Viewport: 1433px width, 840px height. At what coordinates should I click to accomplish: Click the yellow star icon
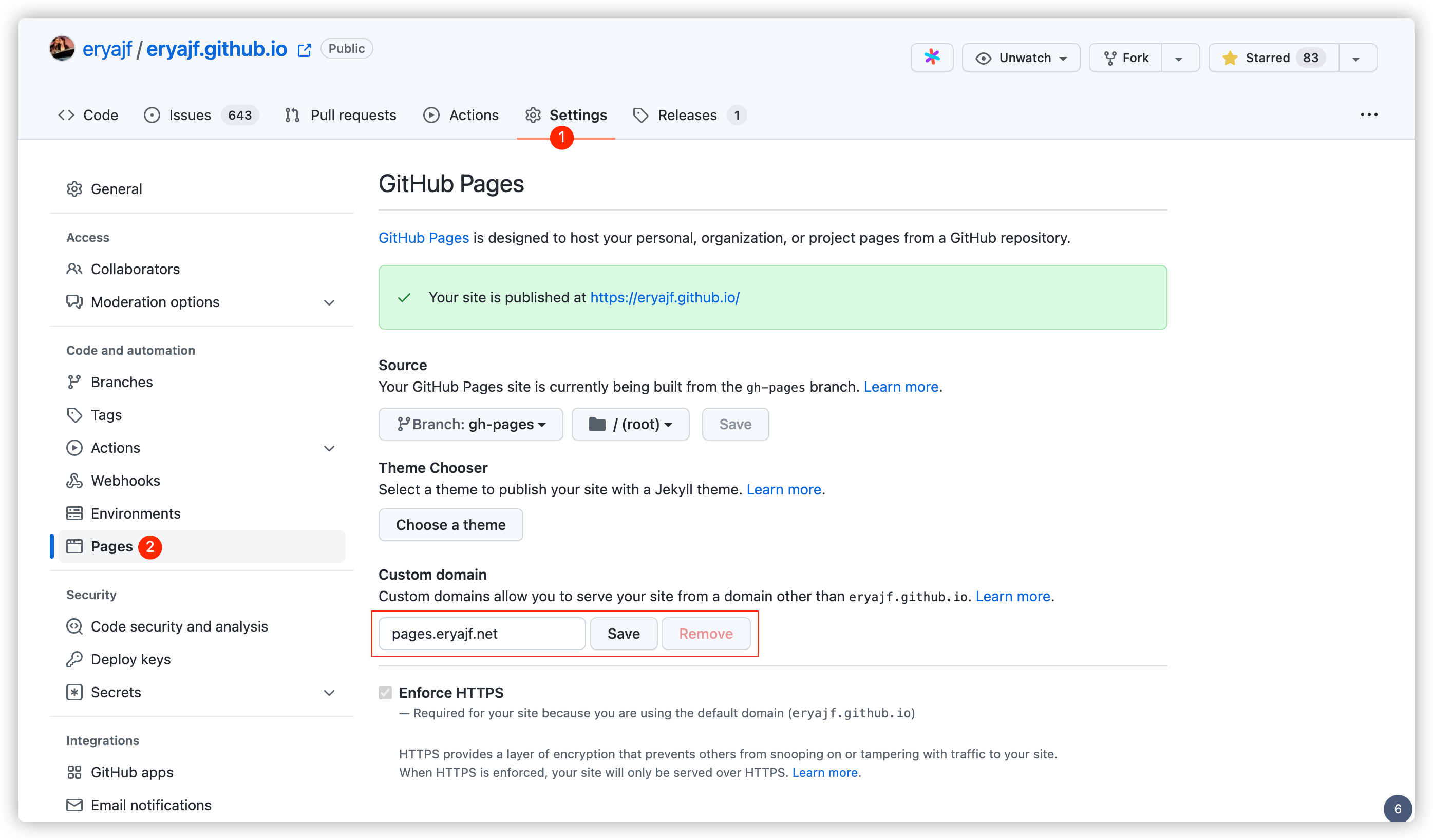(1230, 58)
